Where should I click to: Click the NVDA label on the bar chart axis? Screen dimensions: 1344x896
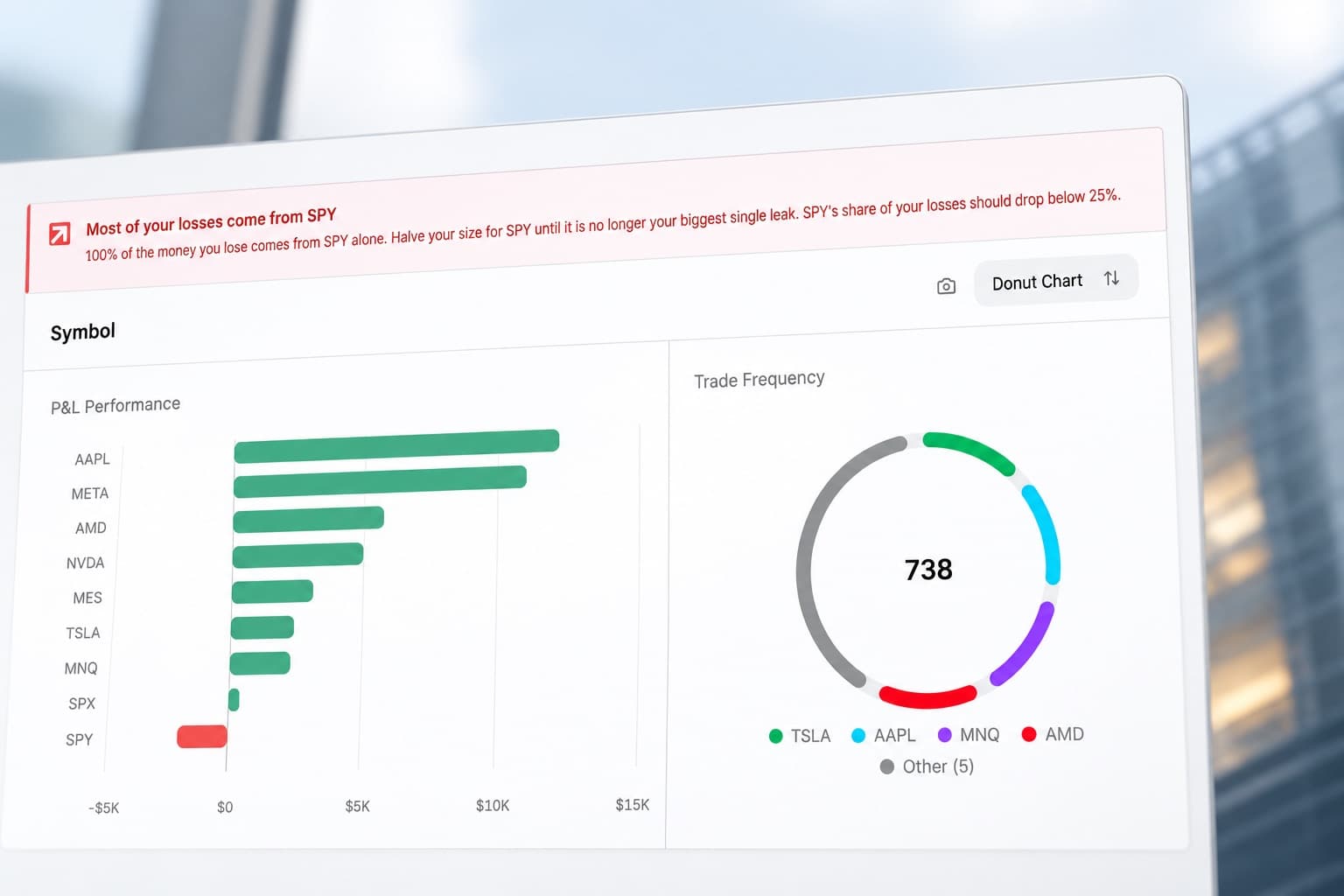tap(85, 563)
